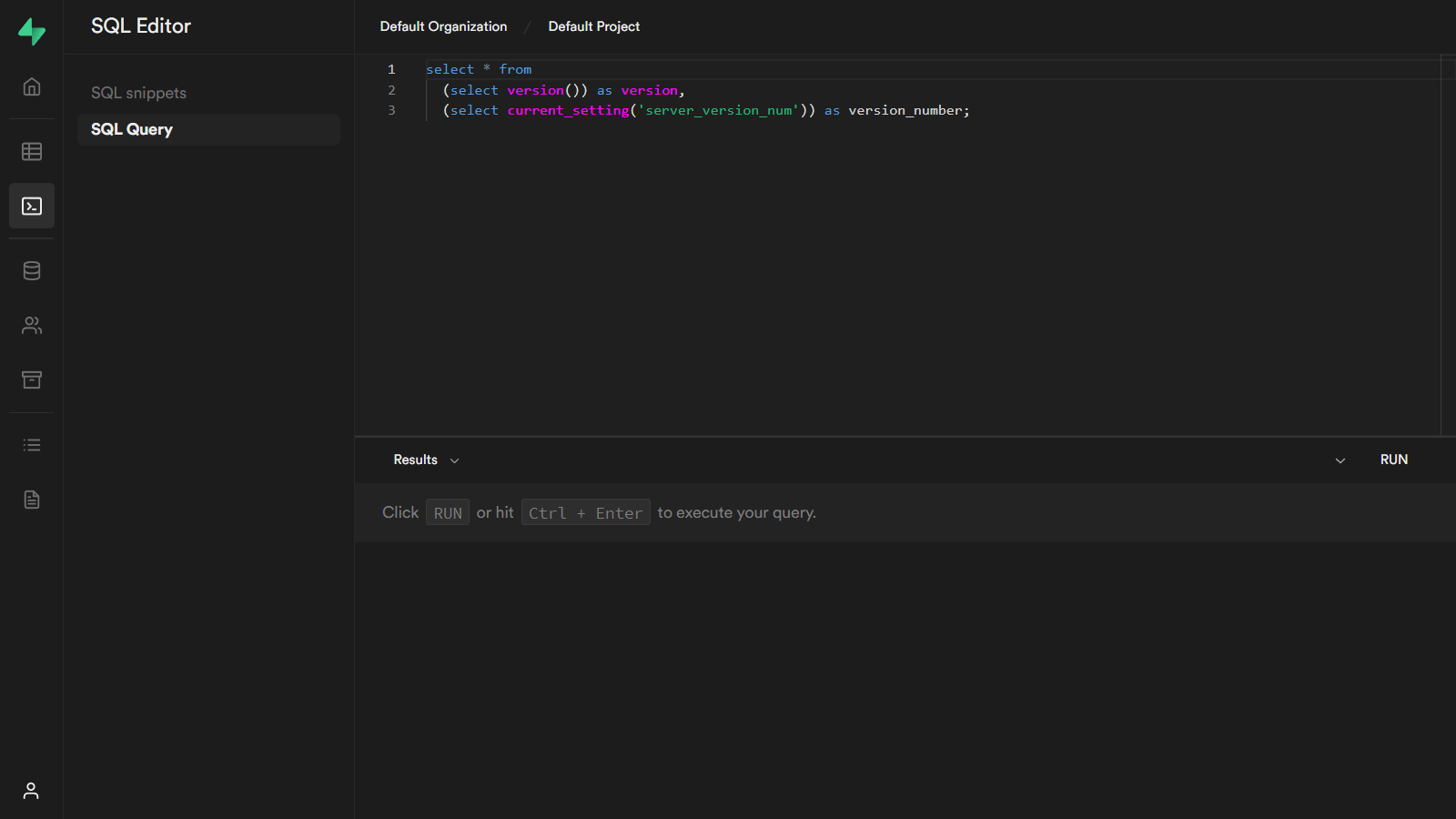Collapse results panel with chevron near RUN
1456x819 pixels.
1340,460
